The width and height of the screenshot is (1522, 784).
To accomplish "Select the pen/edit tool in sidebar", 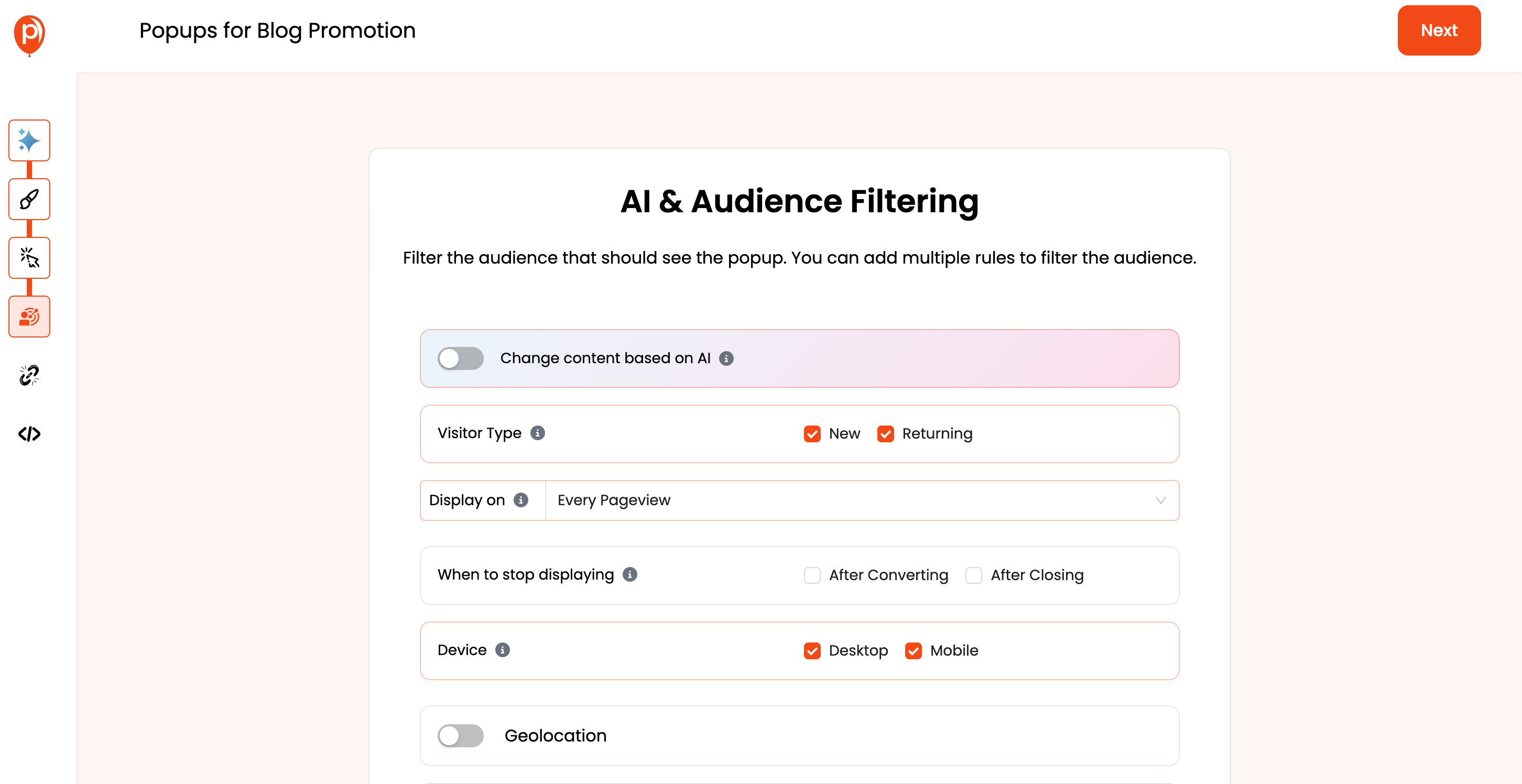I will 29,199.
